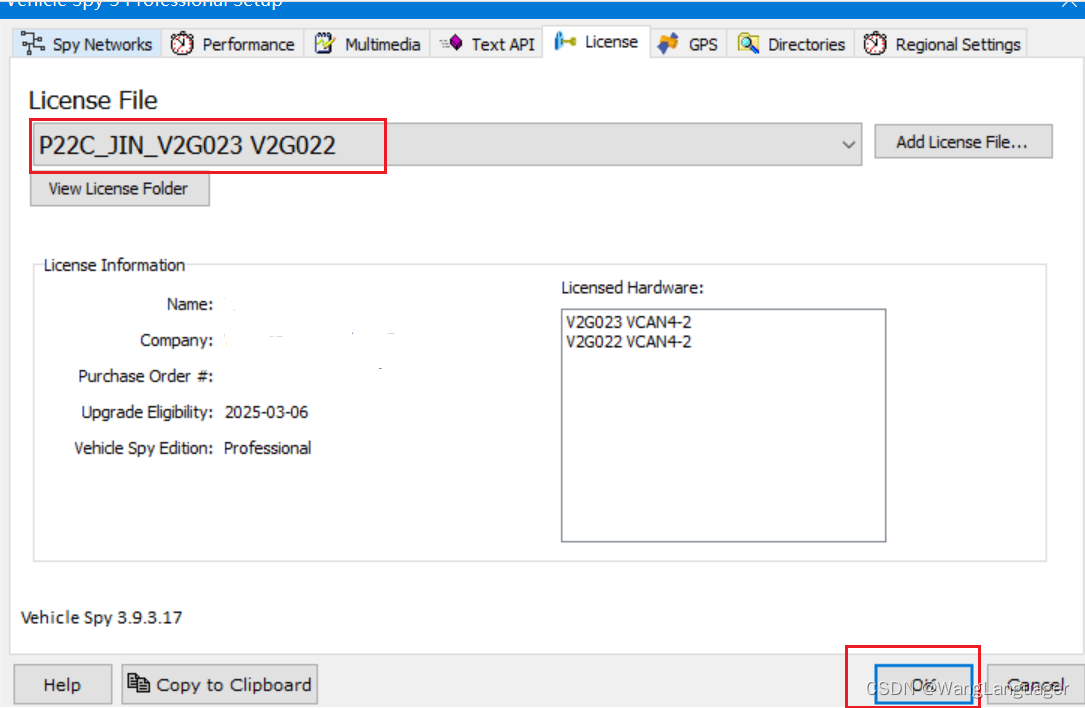Click the Upgrade Eligibility date 2025-03-06
This screenshot has height=708, width=1085.
click(x=266, y=412)
